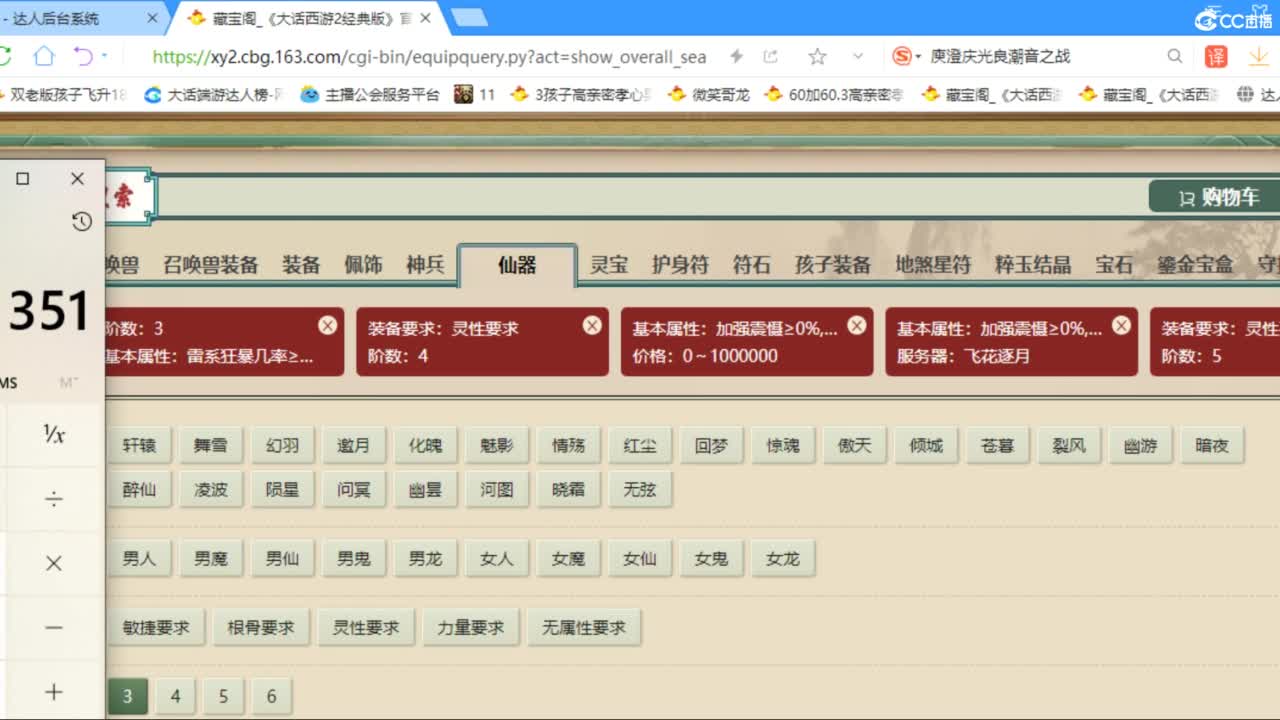Click the Sogou search engine icon
The image size is (1280, 720).
coord(902,57)
